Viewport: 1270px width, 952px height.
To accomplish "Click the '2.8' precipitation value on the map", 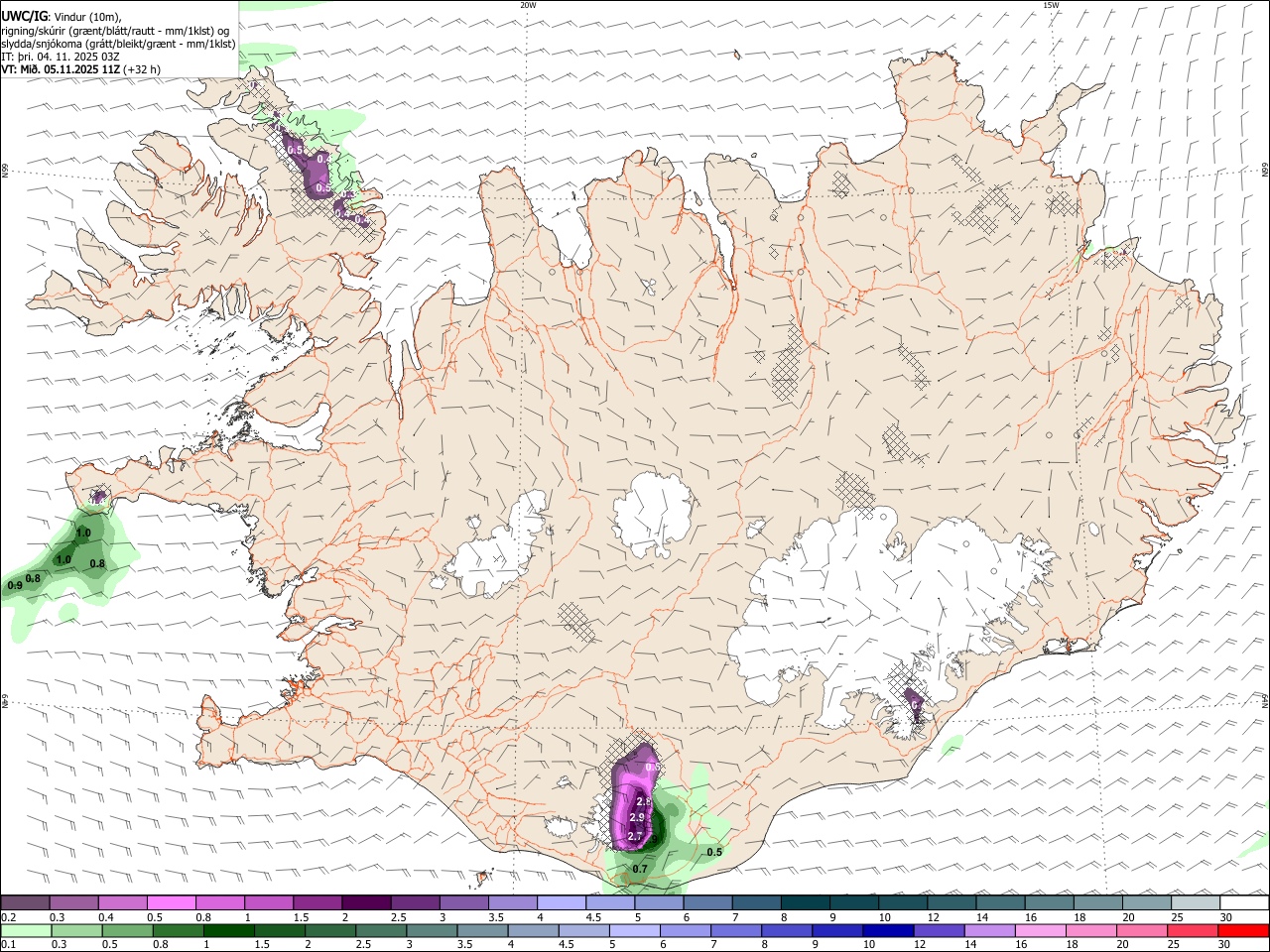I will click(643, 801).
